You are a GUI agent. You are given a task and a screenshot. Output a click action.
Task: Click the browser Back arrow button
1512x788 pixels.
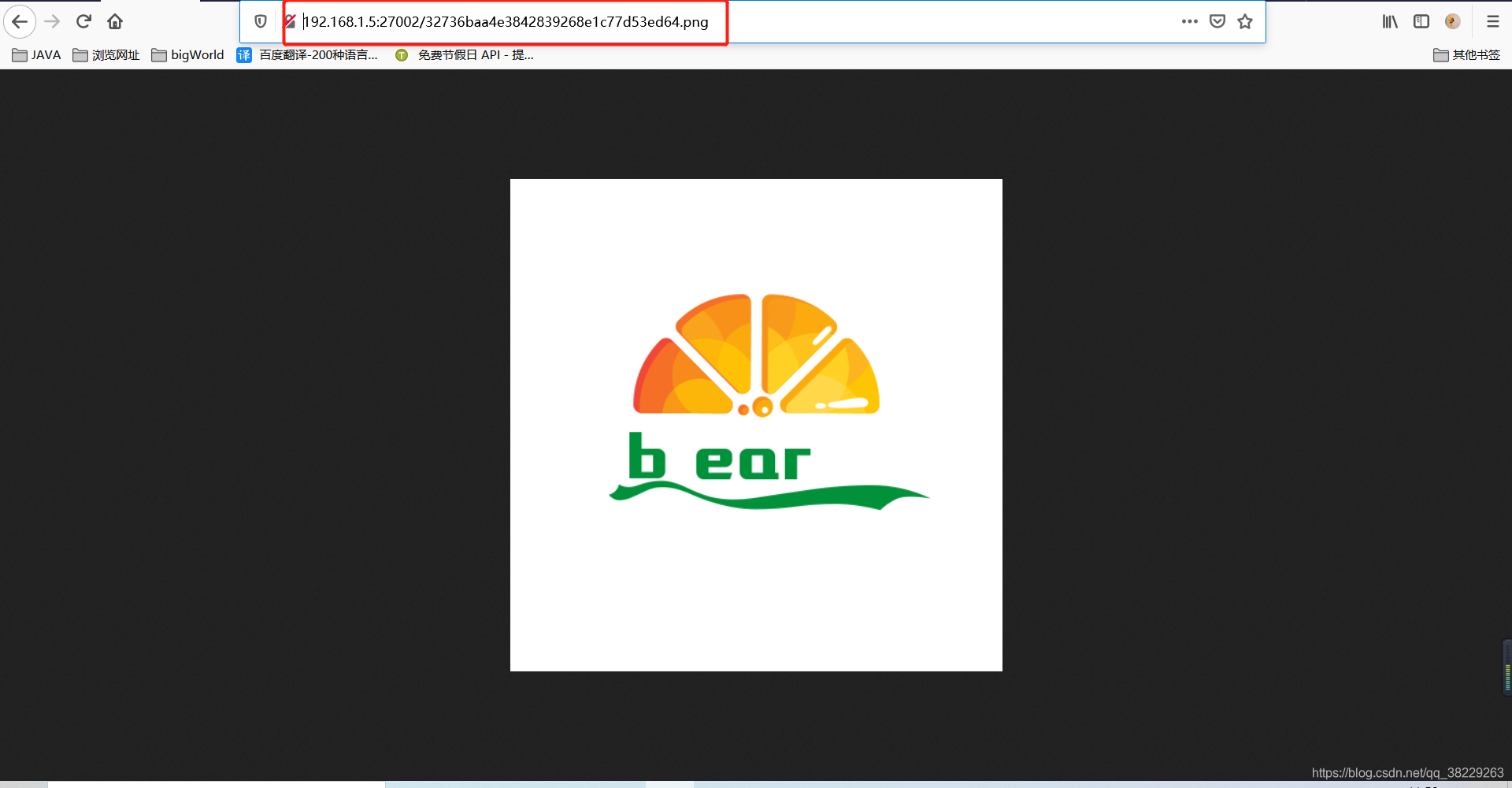[20, 21]
